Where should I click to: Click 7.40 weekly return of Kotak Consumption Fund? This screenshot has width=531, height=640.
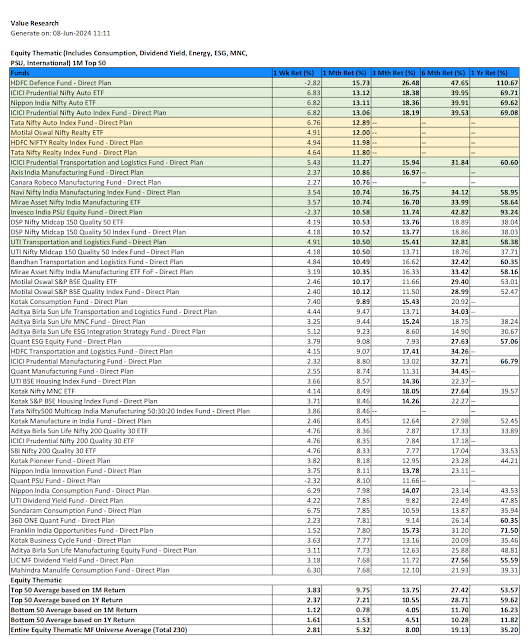(313, 302)
